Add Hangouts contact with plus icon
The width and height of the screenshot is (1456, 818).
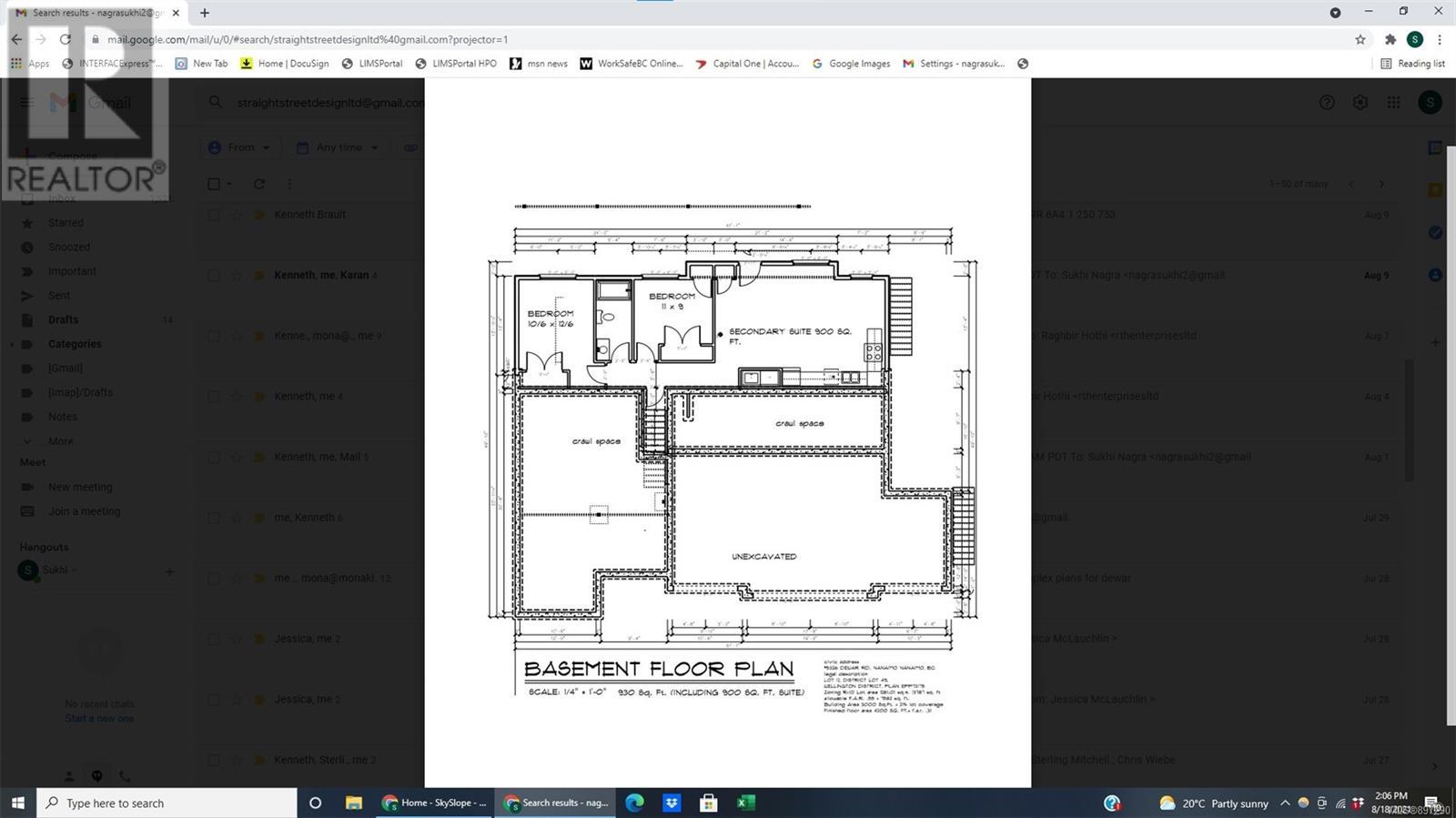[168, 571]
